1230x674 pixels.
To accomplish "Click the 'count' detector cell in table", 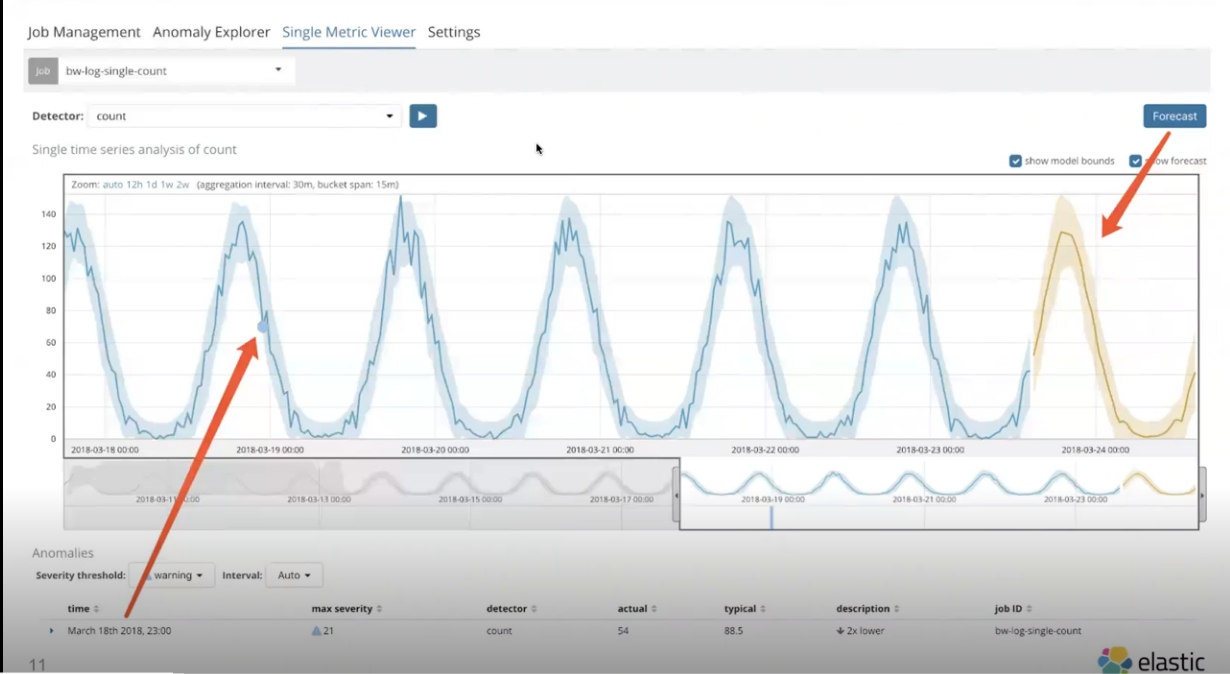I will (x=499, y=631).
